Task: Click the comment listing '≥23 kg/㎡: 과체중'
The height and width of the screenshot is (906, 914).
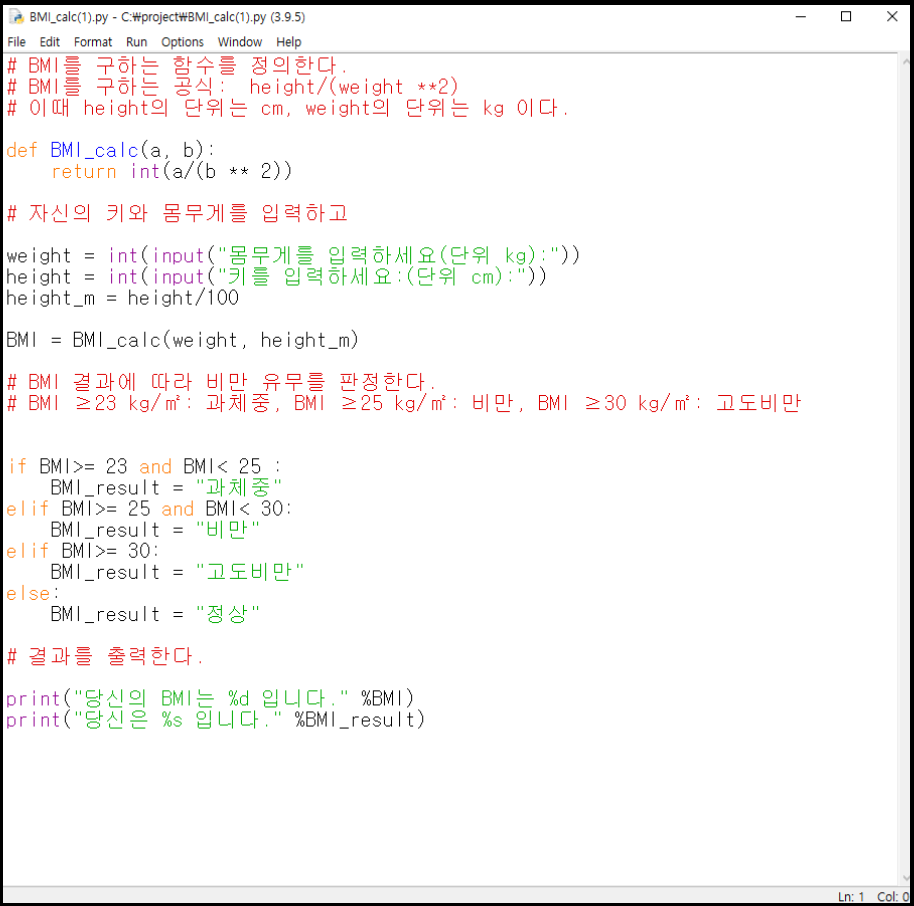Action: pos(404,403)
